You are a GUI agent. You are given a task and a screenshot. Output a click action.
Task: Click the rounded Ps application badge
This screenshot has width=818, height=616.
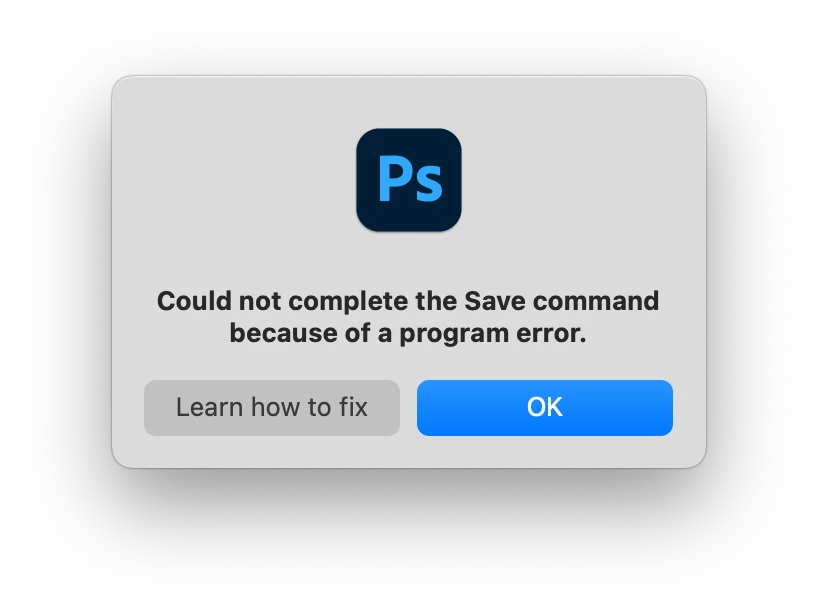(408, 180)
